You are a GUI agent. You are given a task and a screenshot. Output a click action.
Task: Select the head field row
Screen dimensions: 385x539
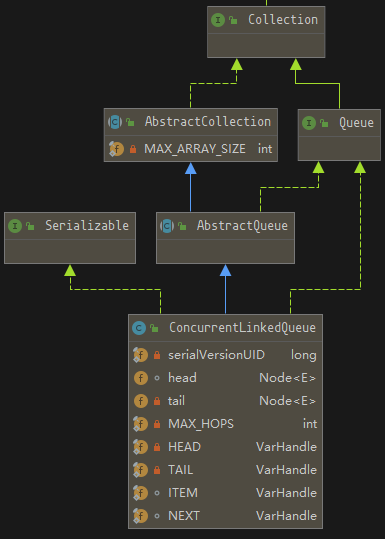226,378
